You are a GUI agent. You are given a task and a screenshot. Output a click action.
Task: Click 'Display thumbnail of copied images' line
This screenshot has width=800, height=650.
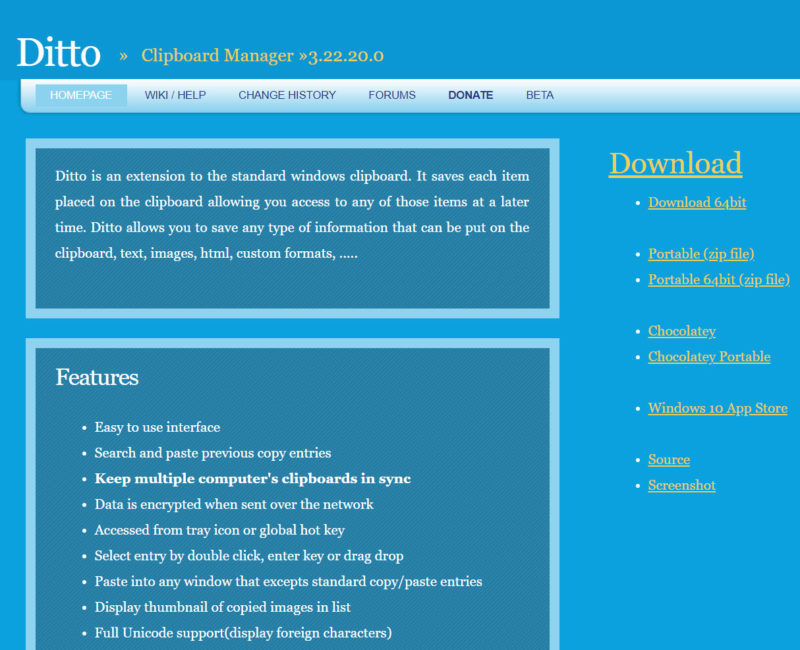pos(222,607)
